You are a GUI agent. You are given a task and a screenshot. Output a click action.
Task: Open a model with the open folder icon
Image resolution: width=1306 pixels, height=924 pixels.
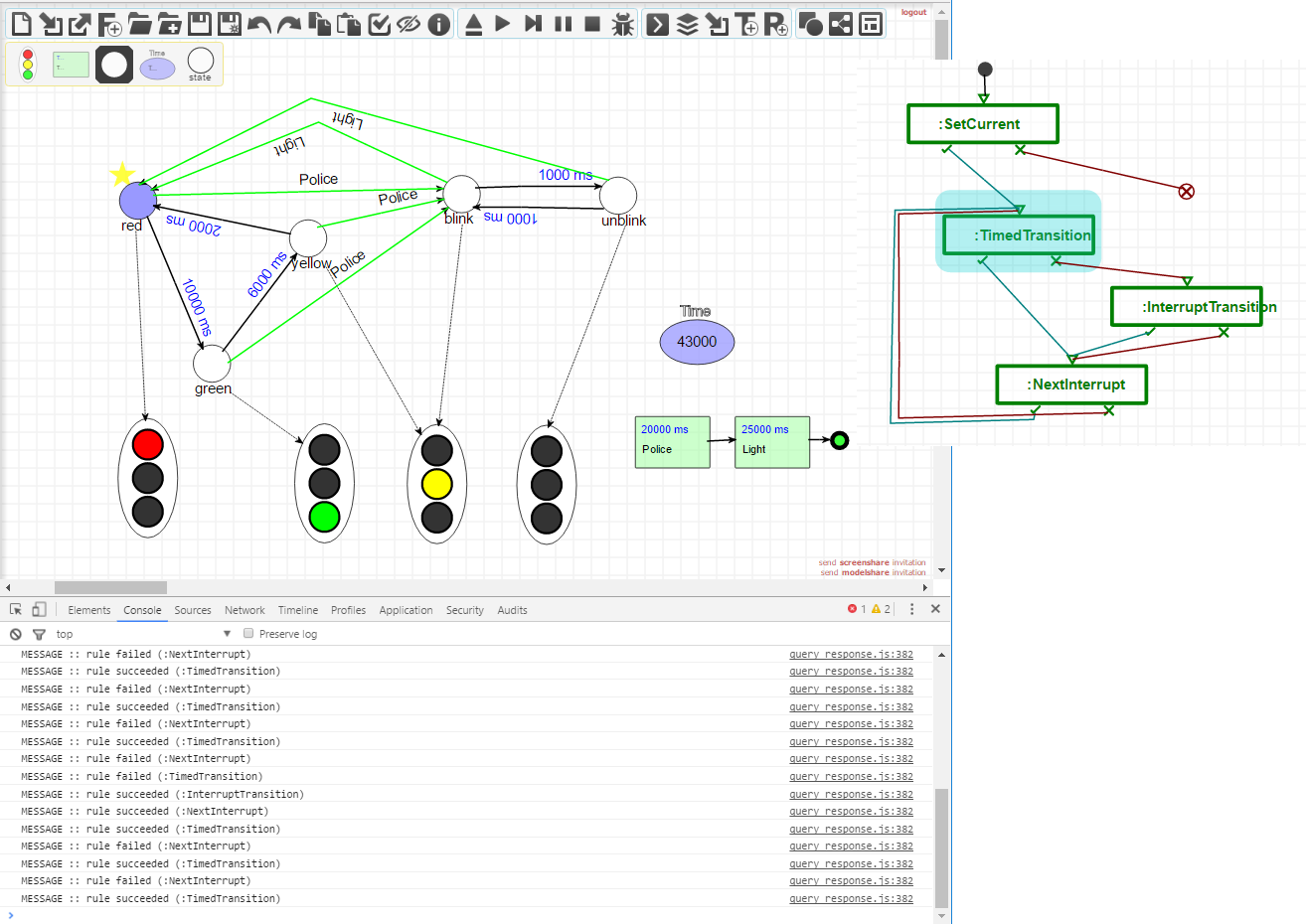[x=140, y=24]
